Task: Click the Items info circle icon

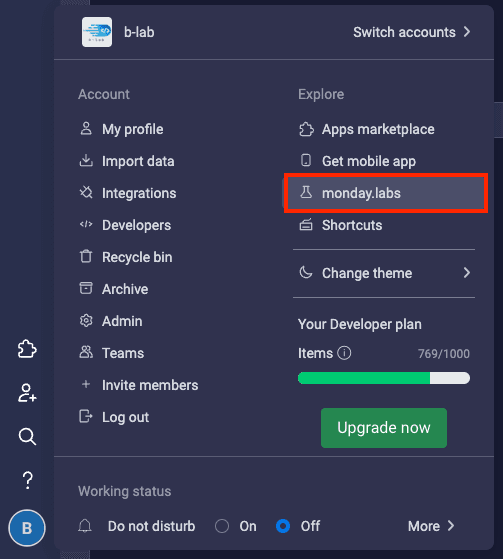Action: click(x=344, y=353)
